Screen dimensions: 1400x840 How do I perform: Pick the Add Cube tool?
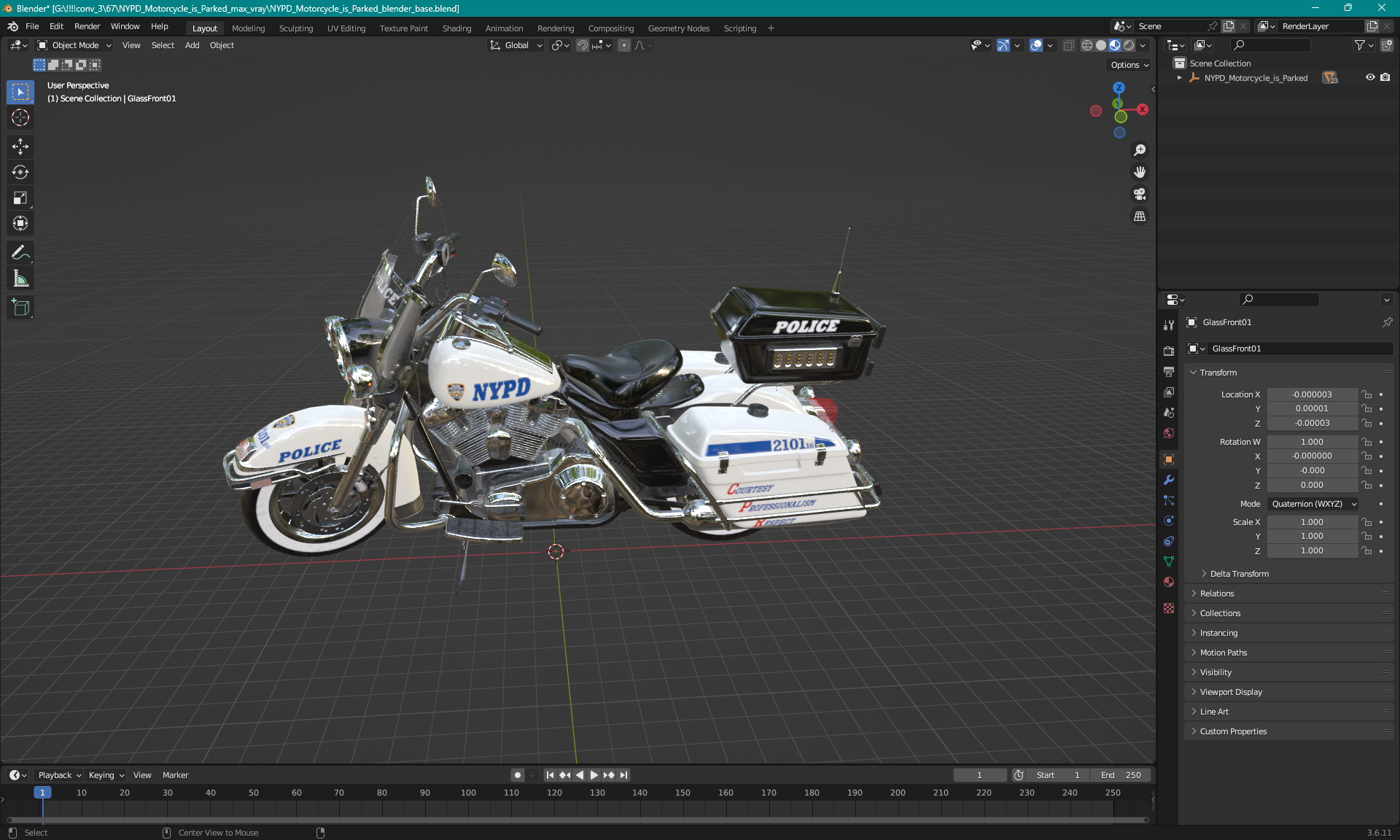20,308
